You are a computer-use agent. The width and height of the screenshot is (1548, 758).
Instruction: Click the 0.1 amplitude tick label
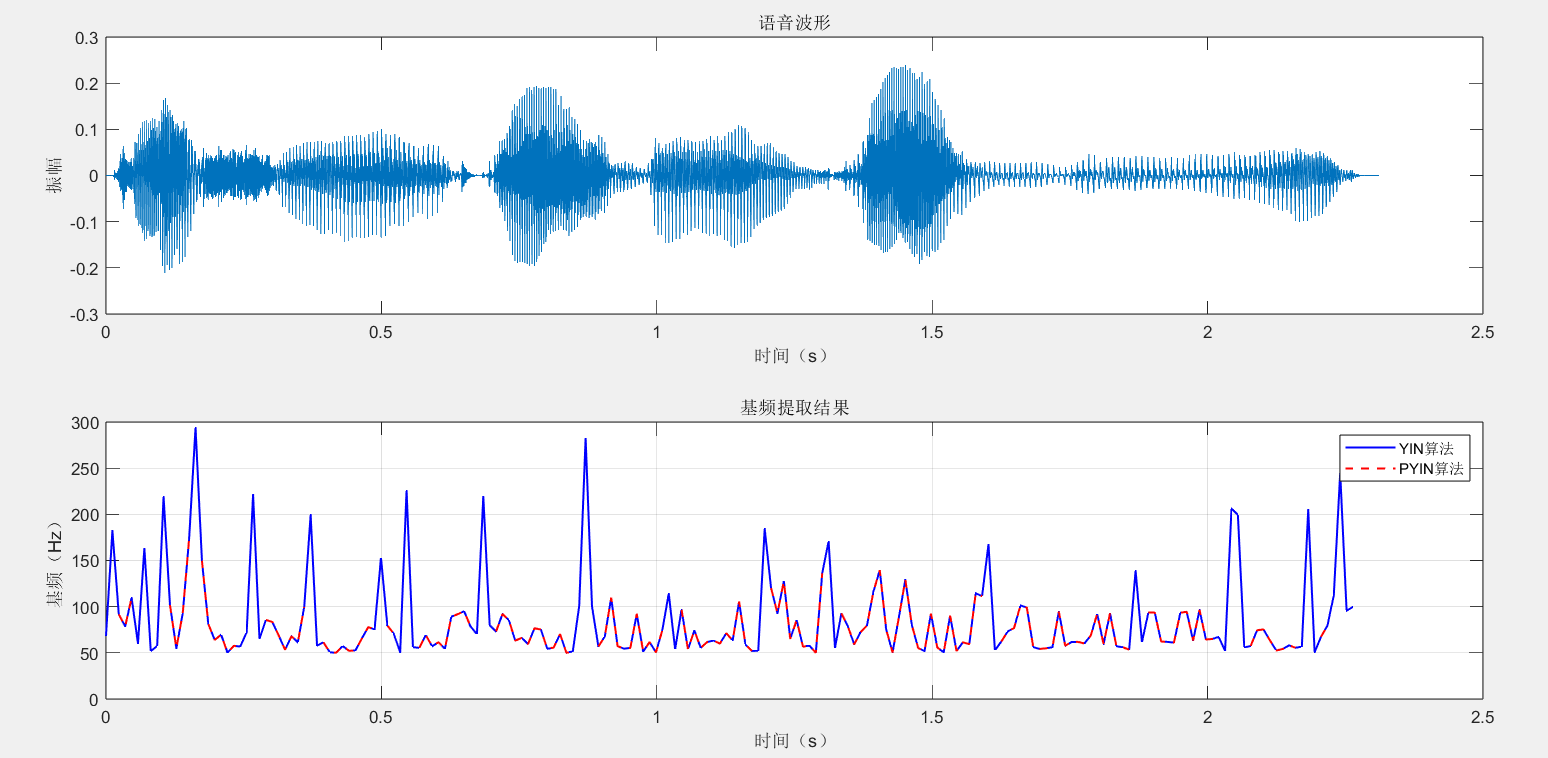88,130
